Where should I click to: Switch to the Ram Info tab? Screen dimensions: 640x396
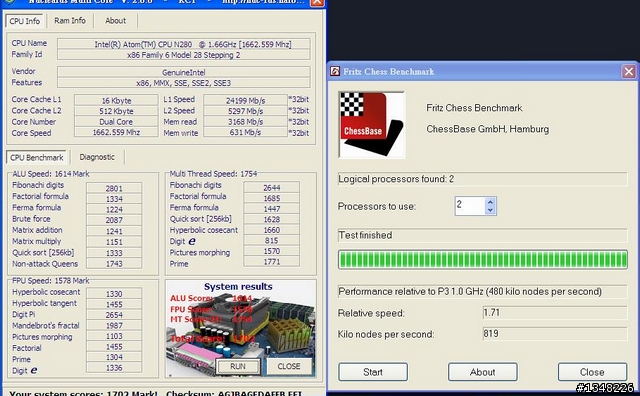(70, 20)
